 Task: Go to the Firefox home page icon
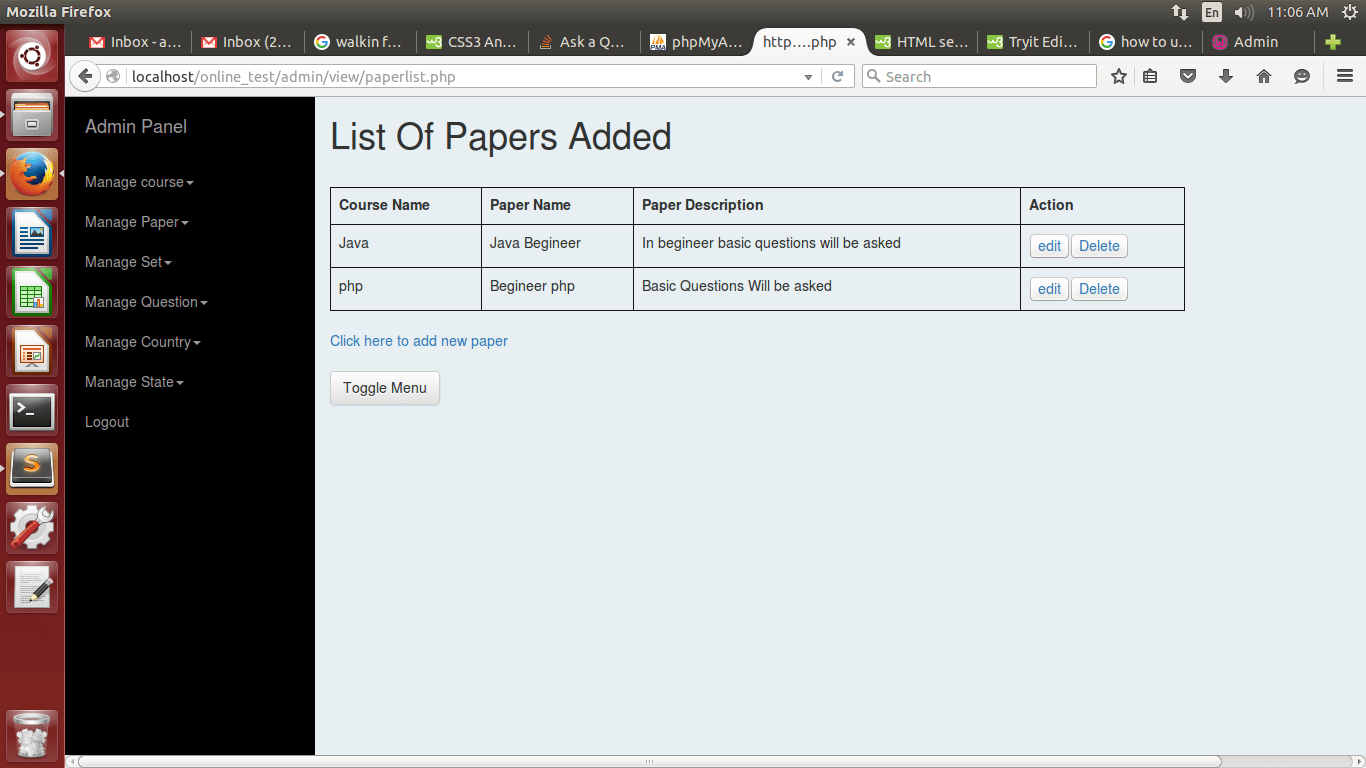[x=1263, y=76]
